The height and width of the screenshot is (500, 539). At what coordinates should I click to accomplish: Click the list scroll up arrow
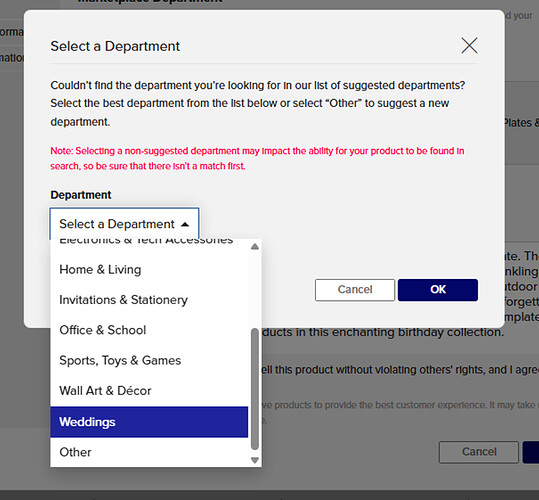255,246
